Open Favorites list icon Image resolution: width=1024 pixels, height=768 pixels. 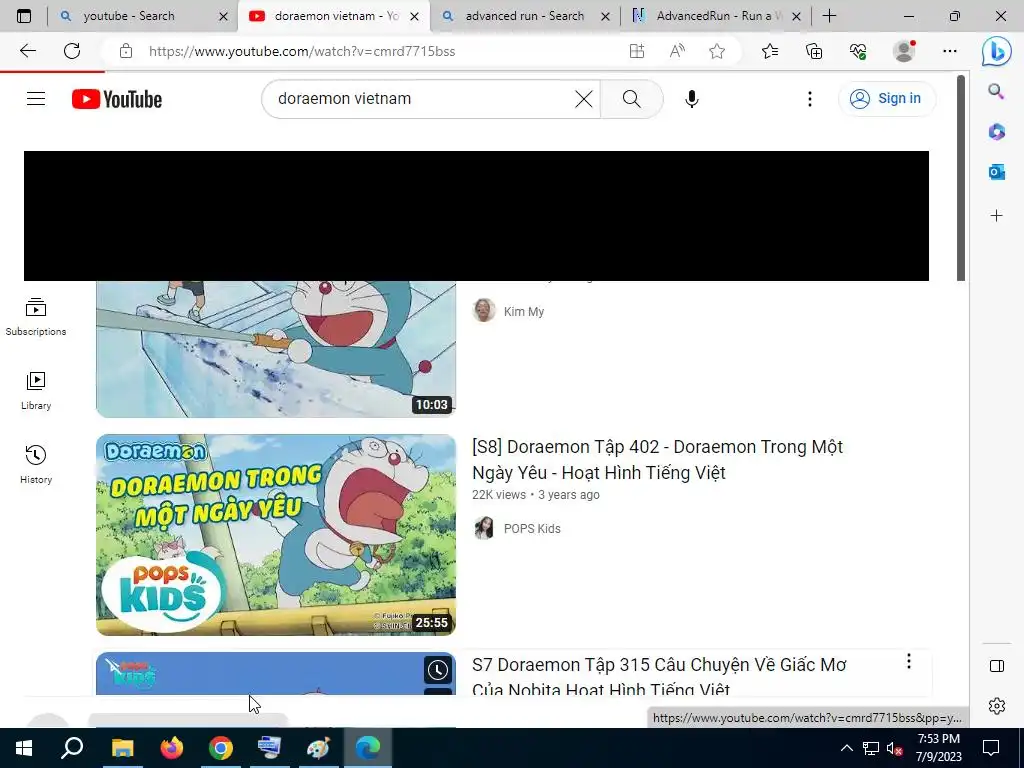tap(770, 51)
